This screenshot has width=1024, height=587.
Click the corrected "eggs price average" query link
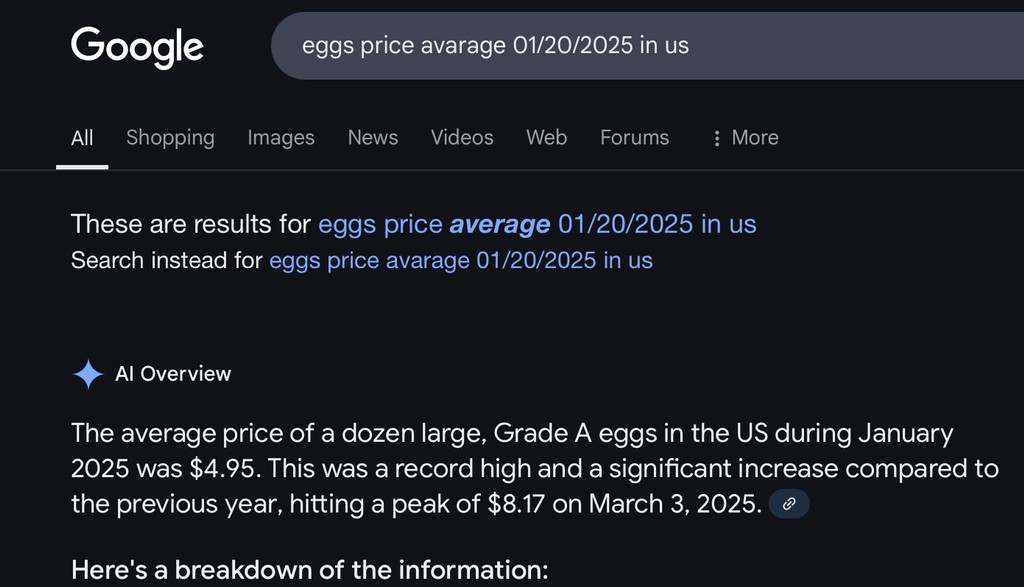[x=537, y=224]
